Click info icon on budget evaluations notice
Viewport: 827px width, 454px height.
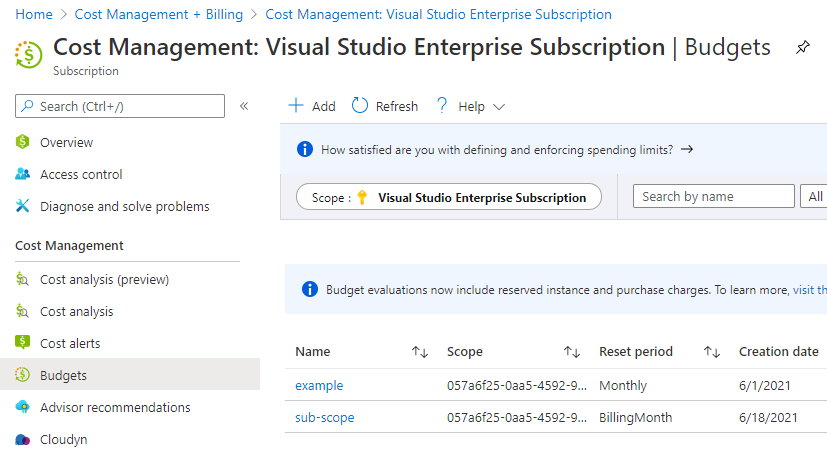(310, 289)
